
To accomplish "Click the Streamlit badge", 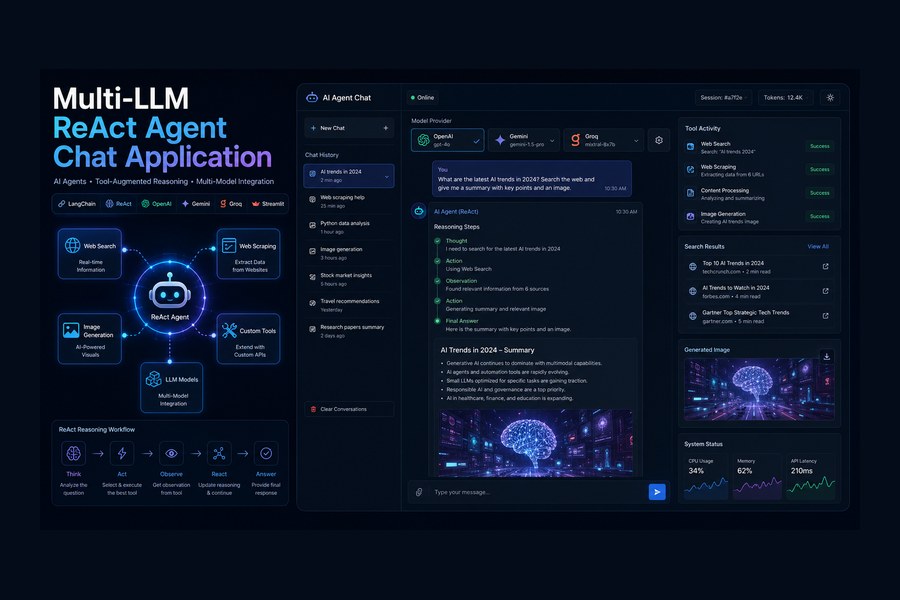I will pos(268,204).
